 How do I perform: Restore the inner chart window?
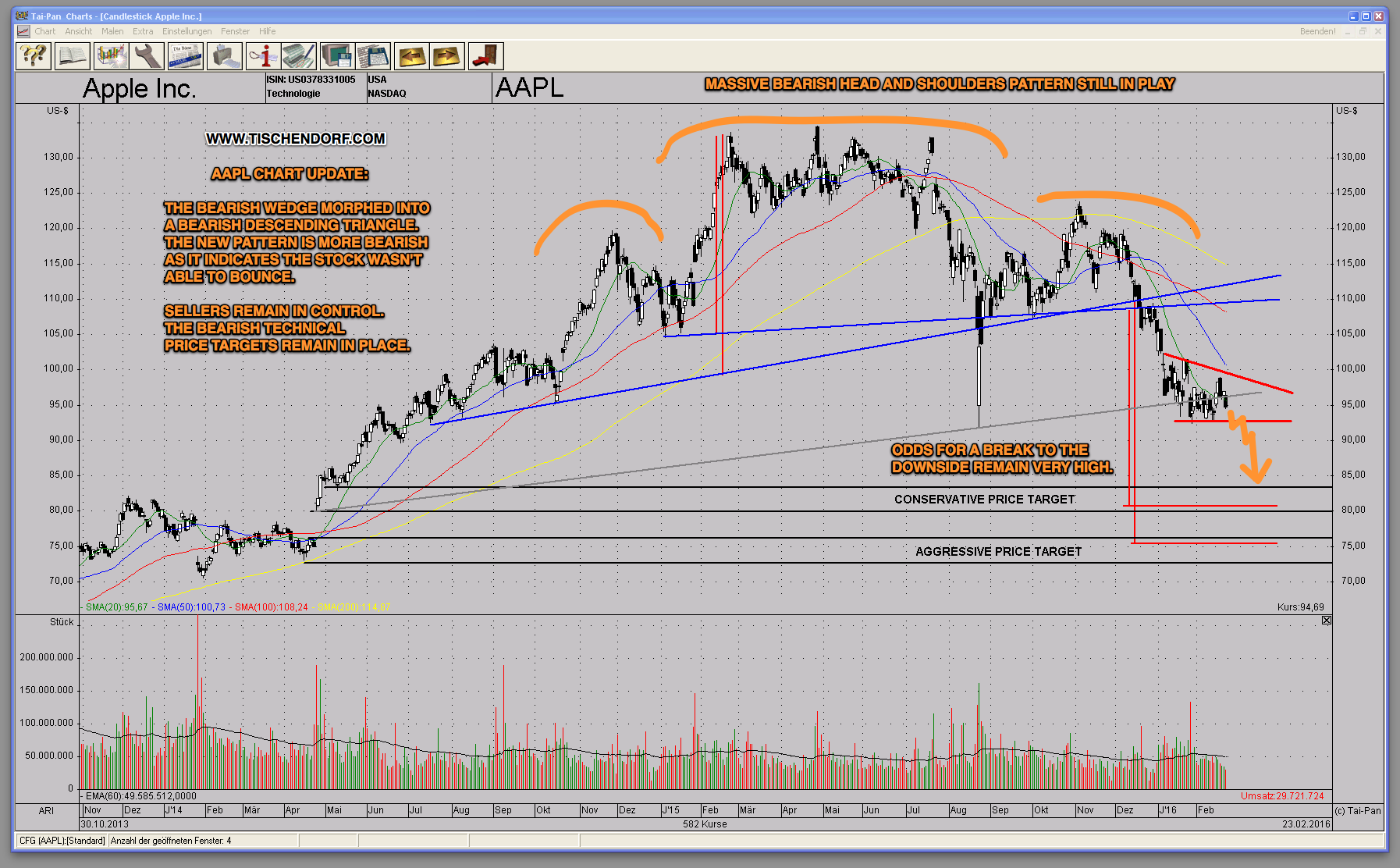click(x=1363, y=31)
